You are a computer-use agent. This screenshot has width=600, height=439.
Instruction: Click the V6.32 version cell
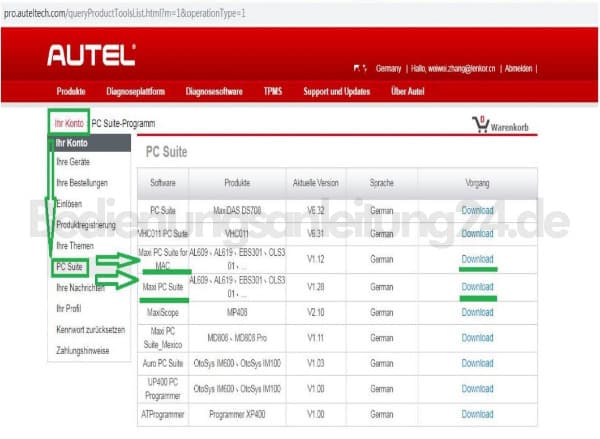316,211
